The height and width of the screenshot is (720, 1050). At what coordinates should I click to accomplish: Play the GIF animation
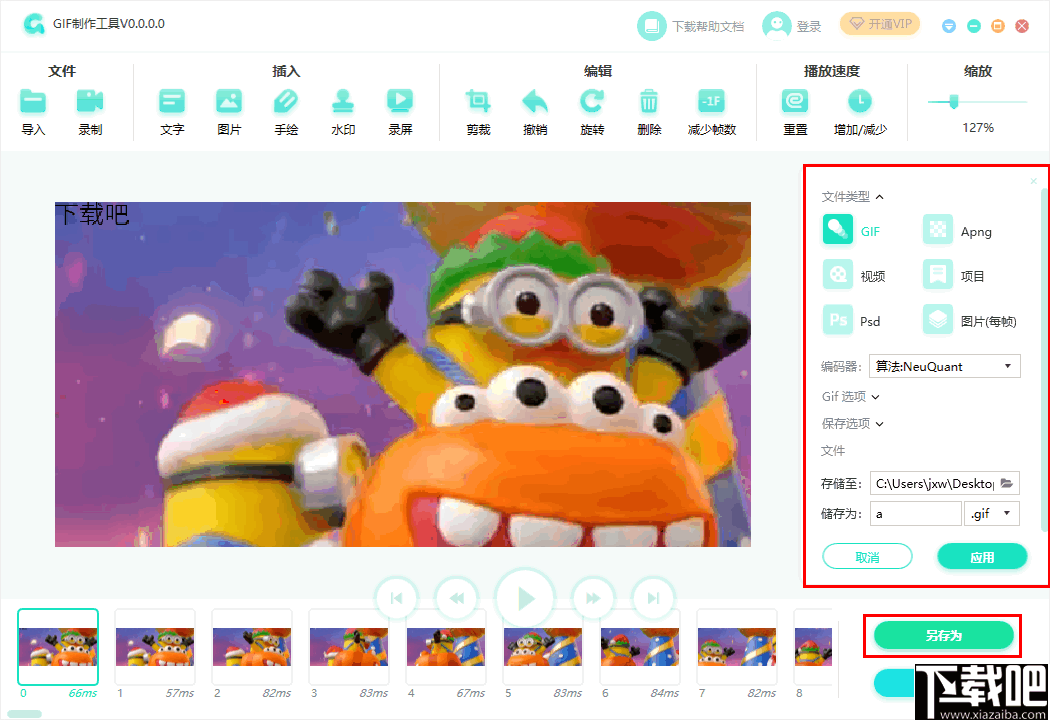525,598
